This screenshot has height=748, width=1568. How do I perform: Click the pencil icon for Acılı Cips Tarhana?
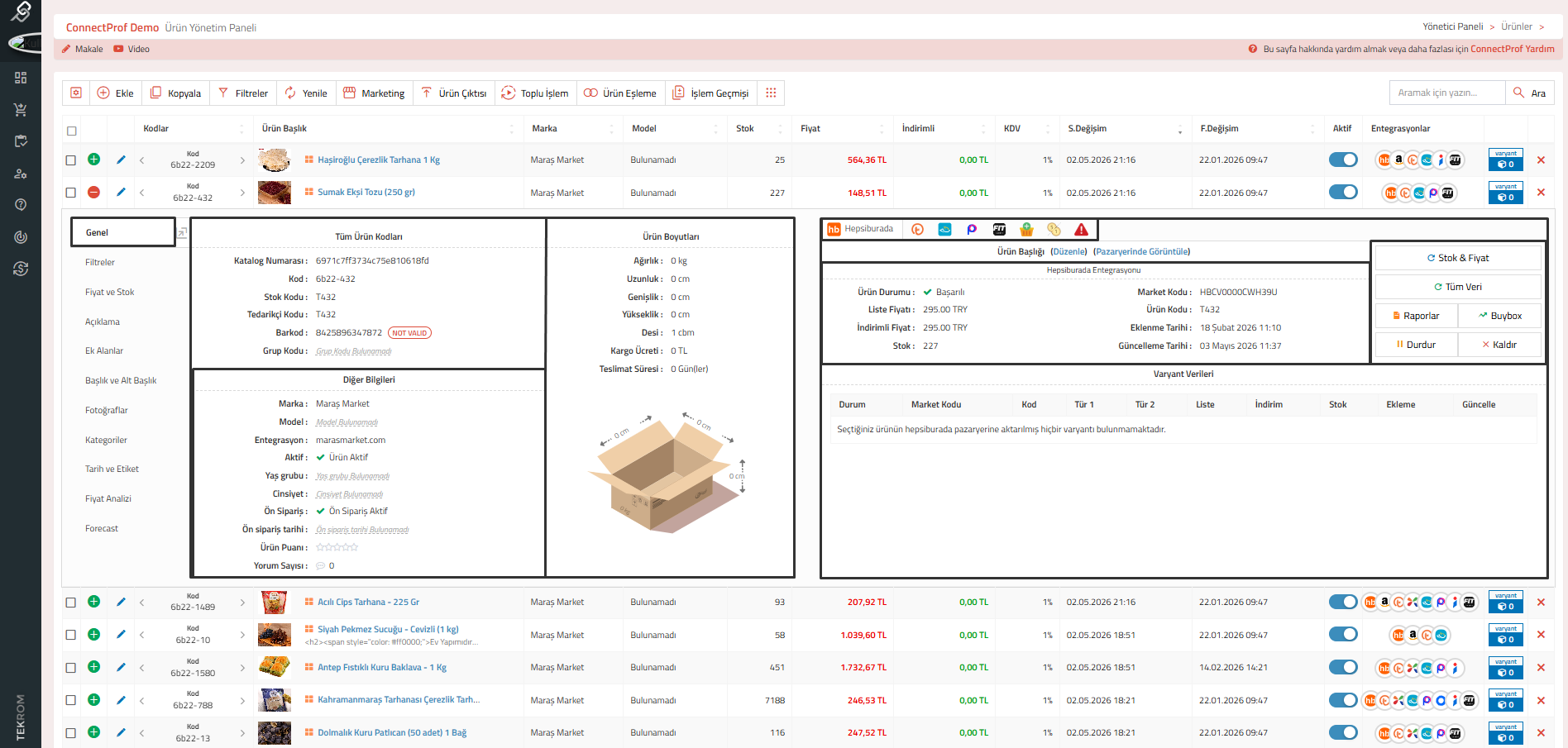pos(121,602)
